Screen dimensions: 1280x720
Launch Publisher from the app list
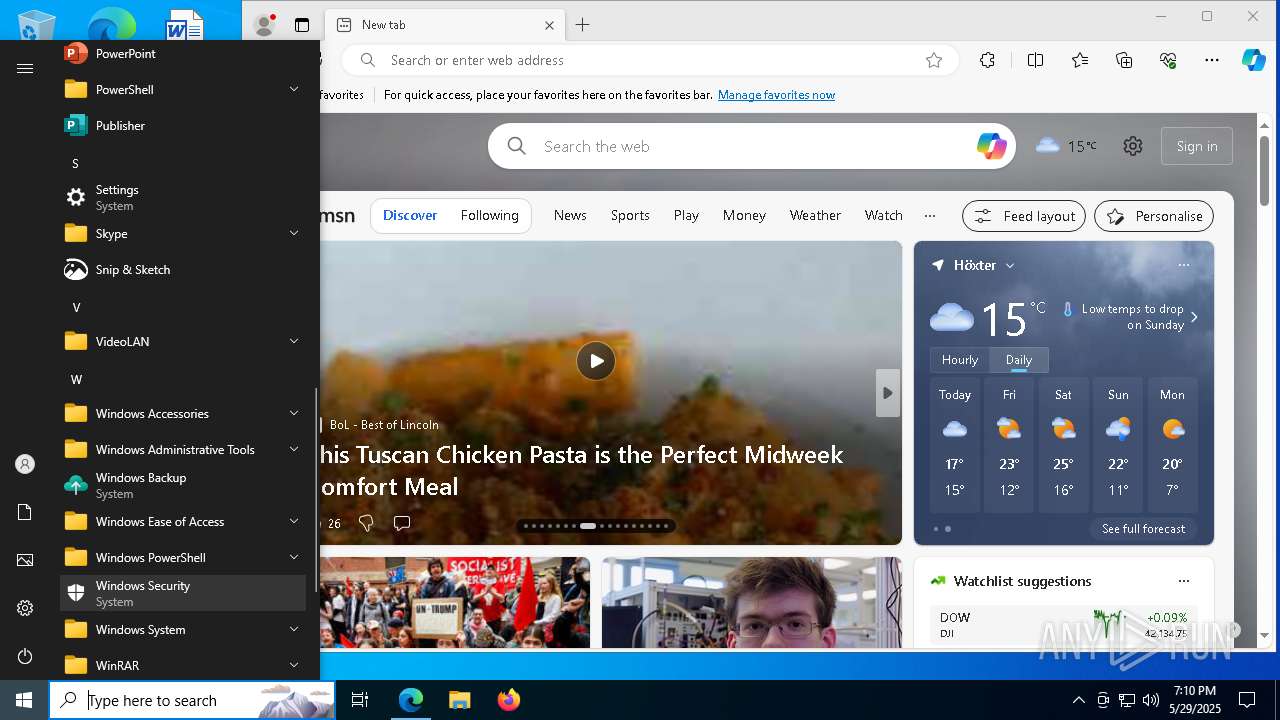click(183, 126)
